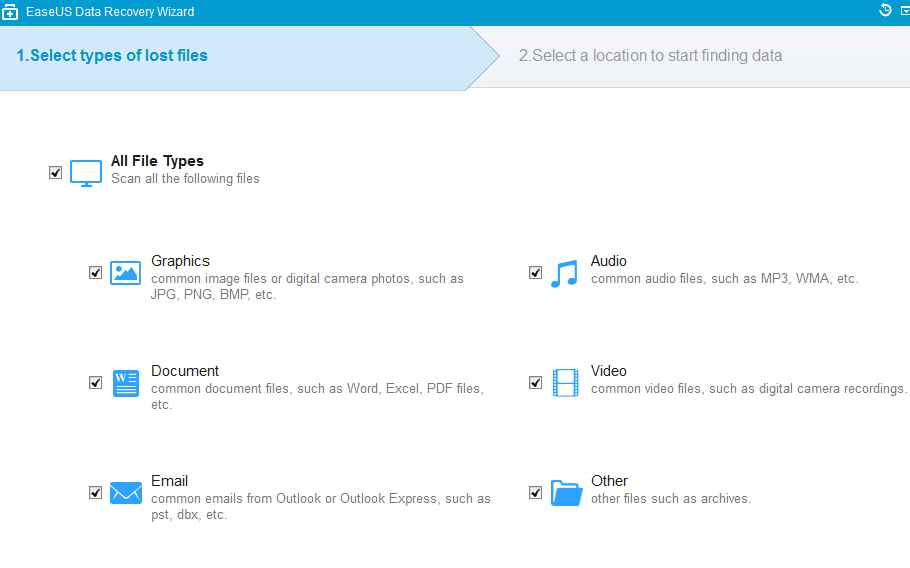The height and width of the screenshot is (568, 910).
Task: Open scan history clock icon in title bar
Action: 885,11
